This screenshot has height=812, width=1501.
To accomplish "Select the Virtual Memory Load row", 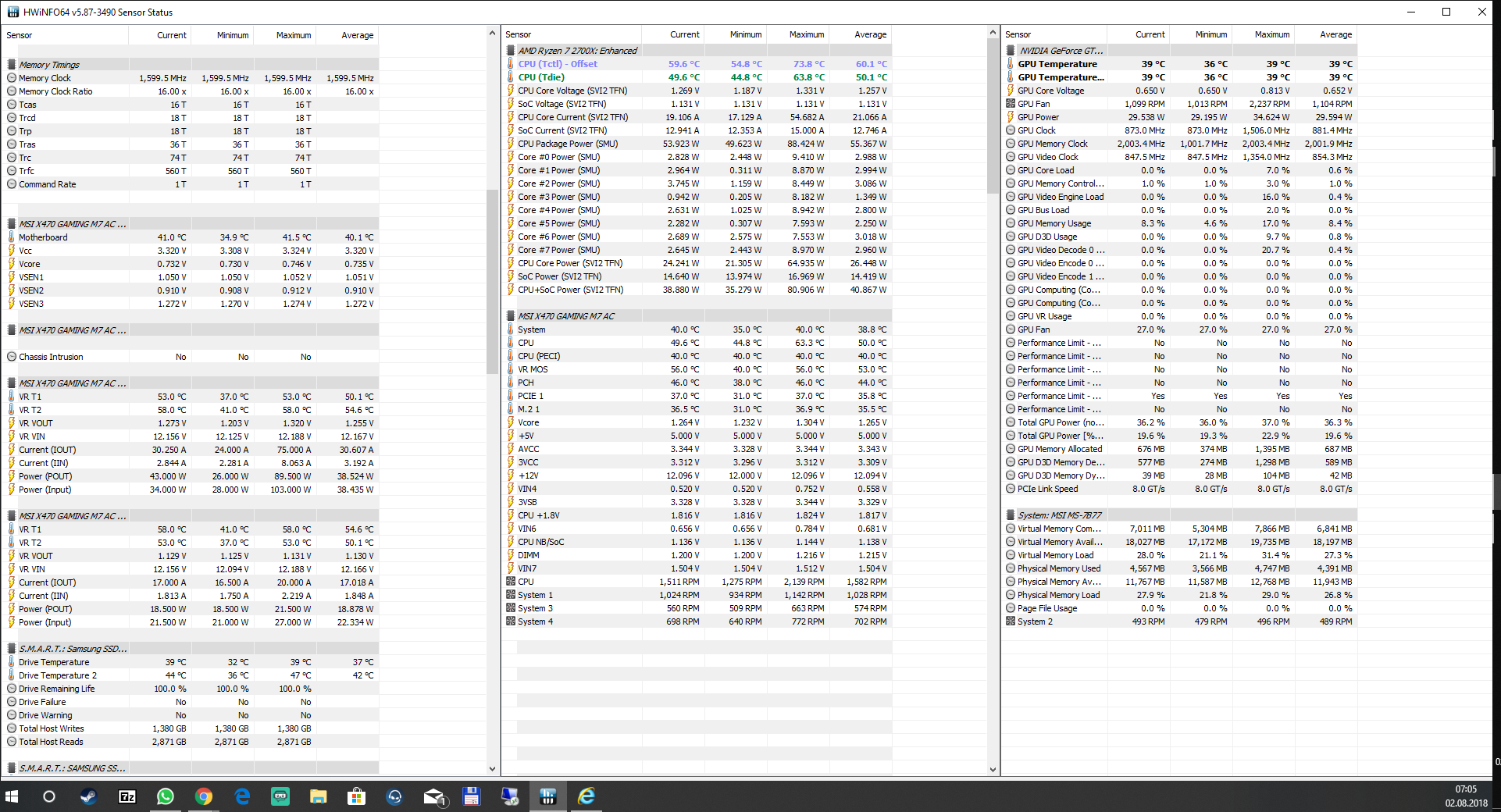I will coord(1180,555).
